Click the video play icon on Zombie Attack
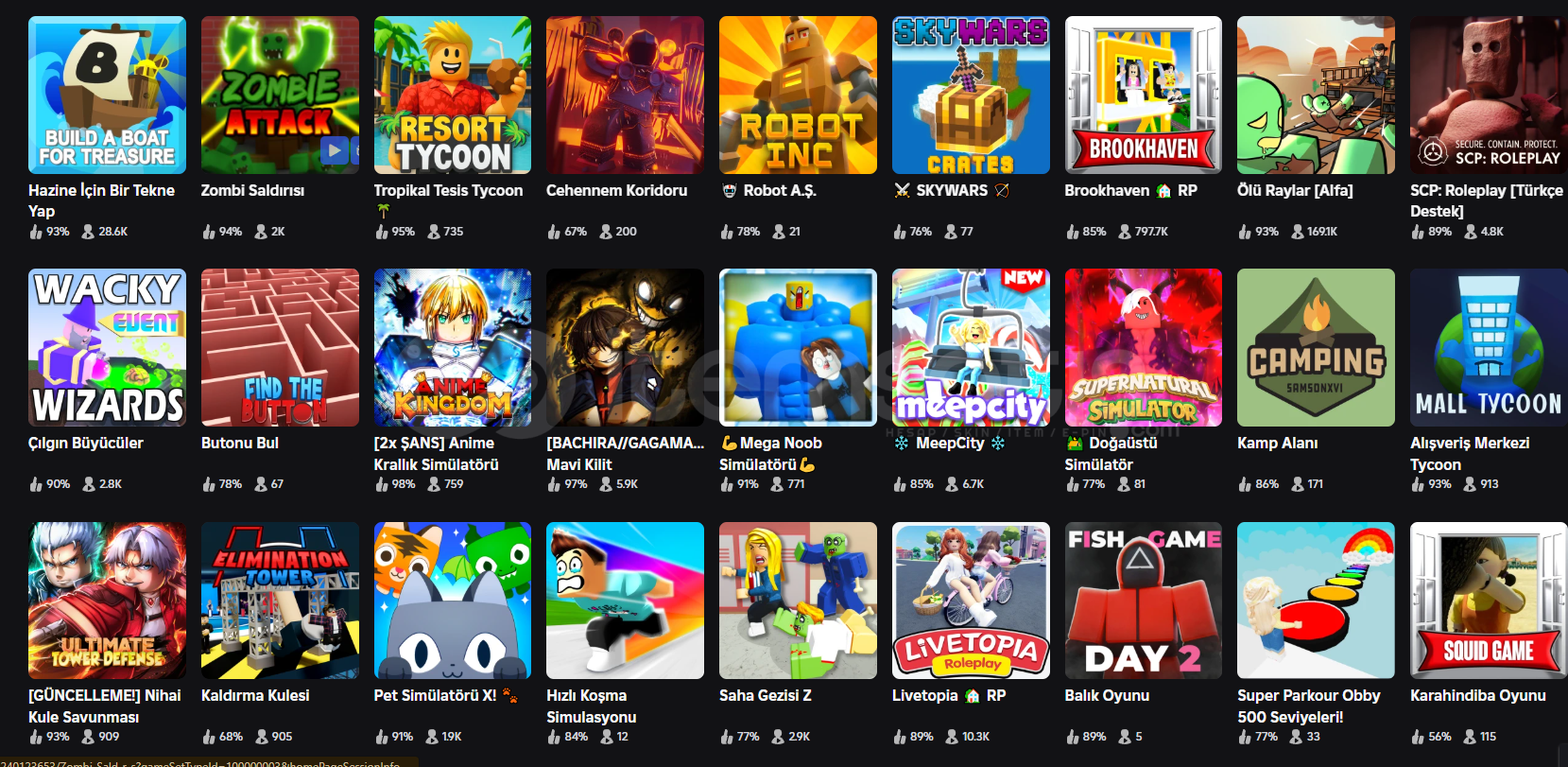Screen dimensions: 1568x767 (333, 149)
